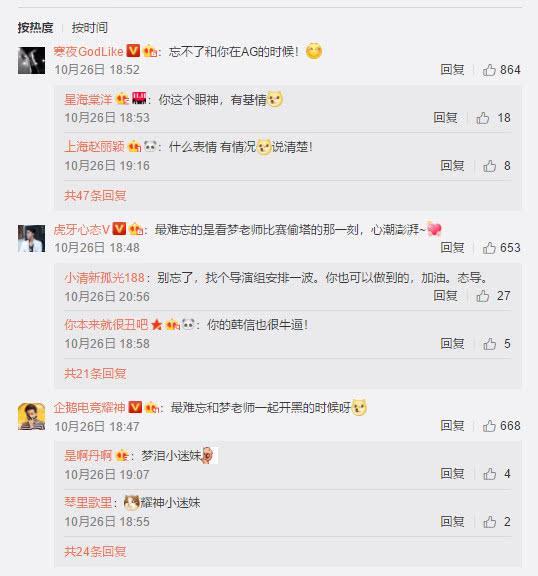Image resolution: width=538 pixels, height=576 pixels.
Task: Expand 共21条回复 replies
Action: pos(95,374)
